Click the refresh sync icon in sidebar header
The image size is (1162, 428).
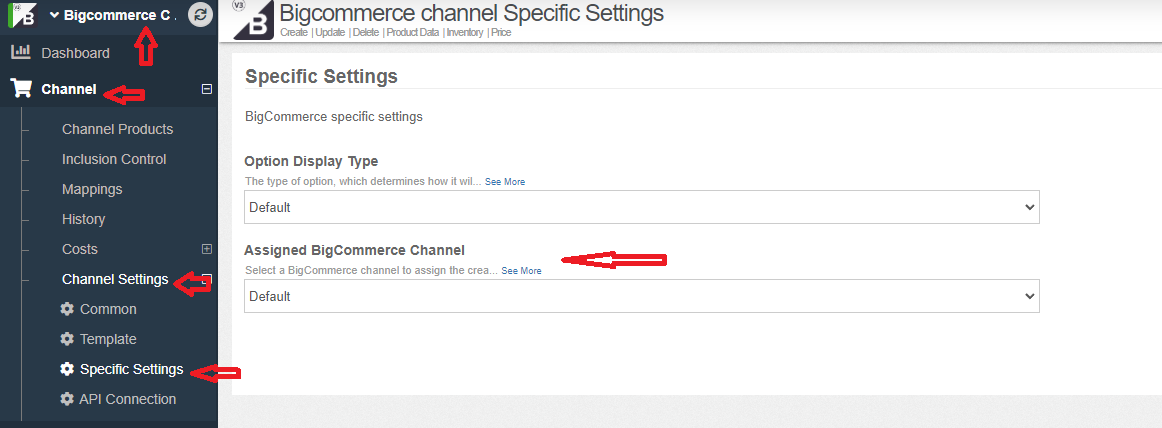pos(201,15)
